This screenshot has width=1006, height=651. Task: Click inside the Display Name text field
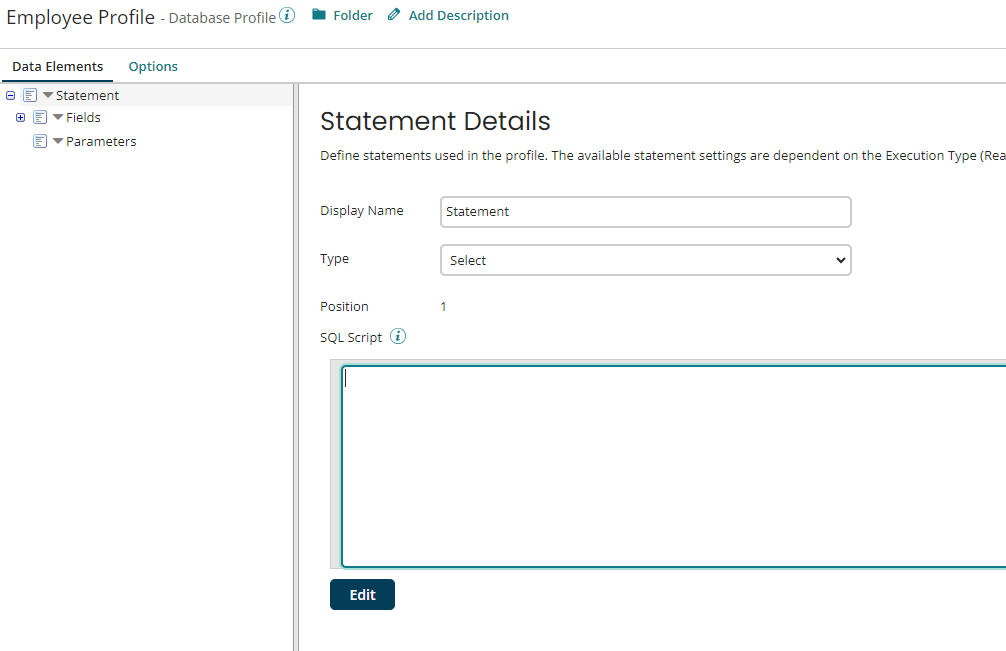tap(645, 212)
